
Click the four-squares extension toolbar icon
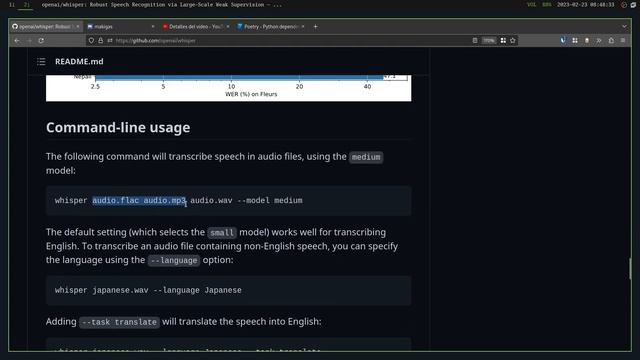click(x=575, y=40)
